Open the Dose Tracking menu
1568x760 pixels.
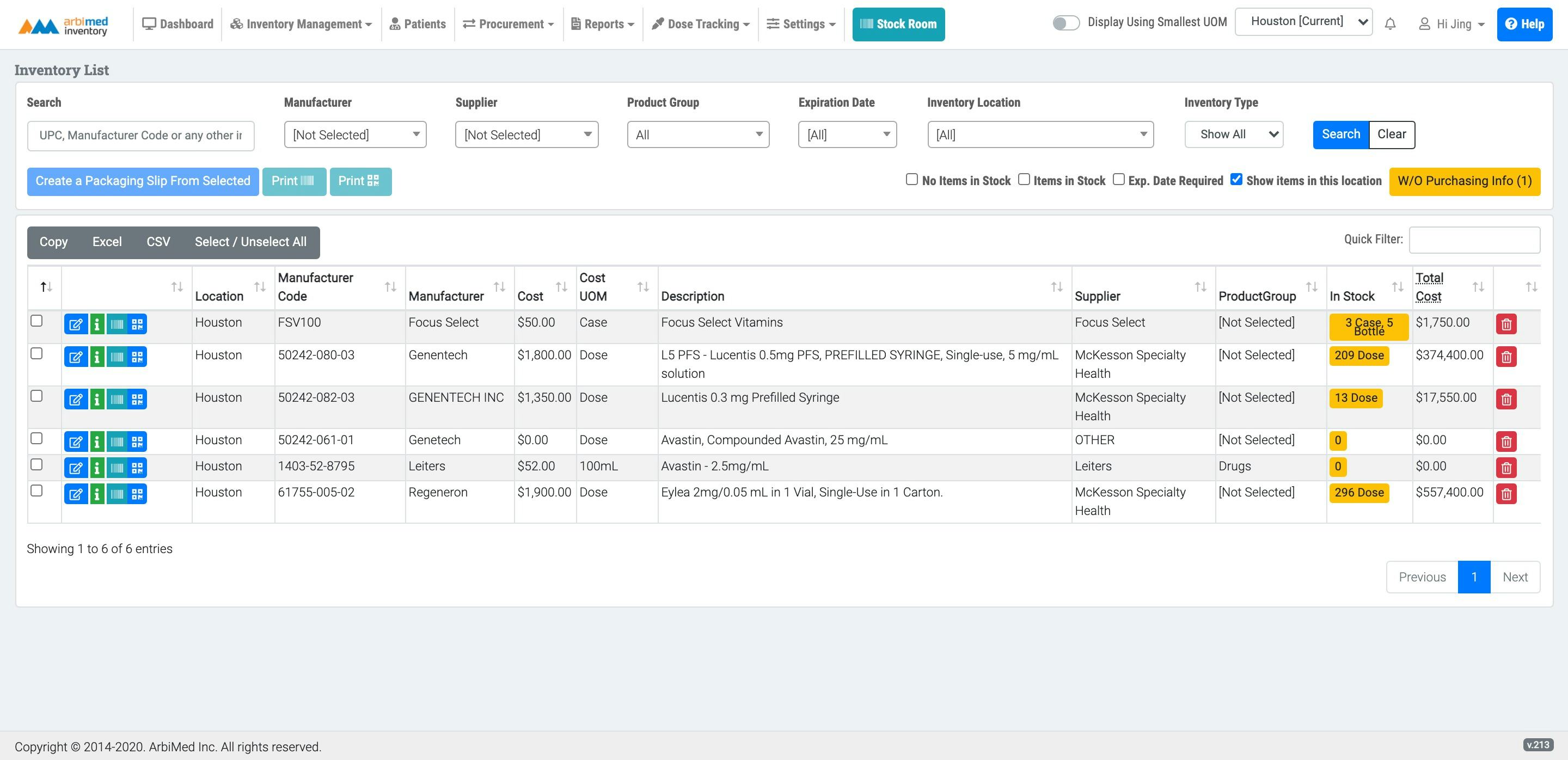700,24
